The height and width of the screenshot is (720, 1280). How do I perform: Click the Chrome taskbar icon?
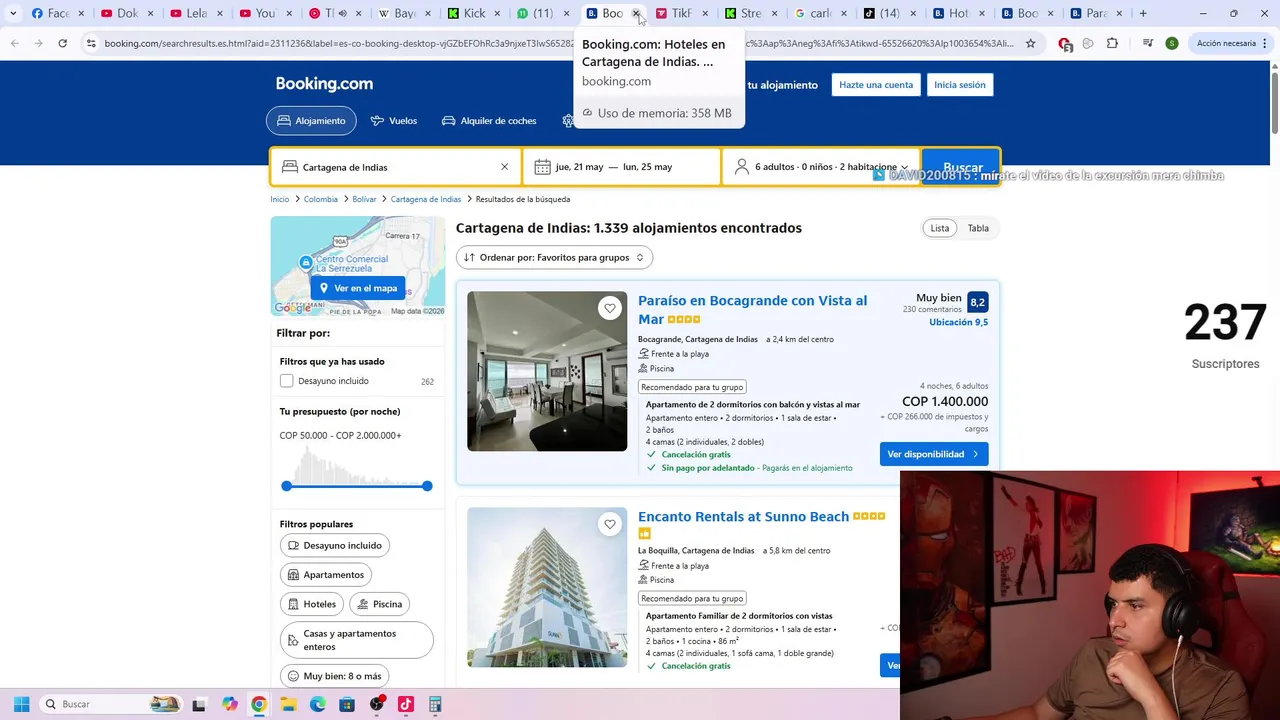pyautogui.click(x=259, y=704)
